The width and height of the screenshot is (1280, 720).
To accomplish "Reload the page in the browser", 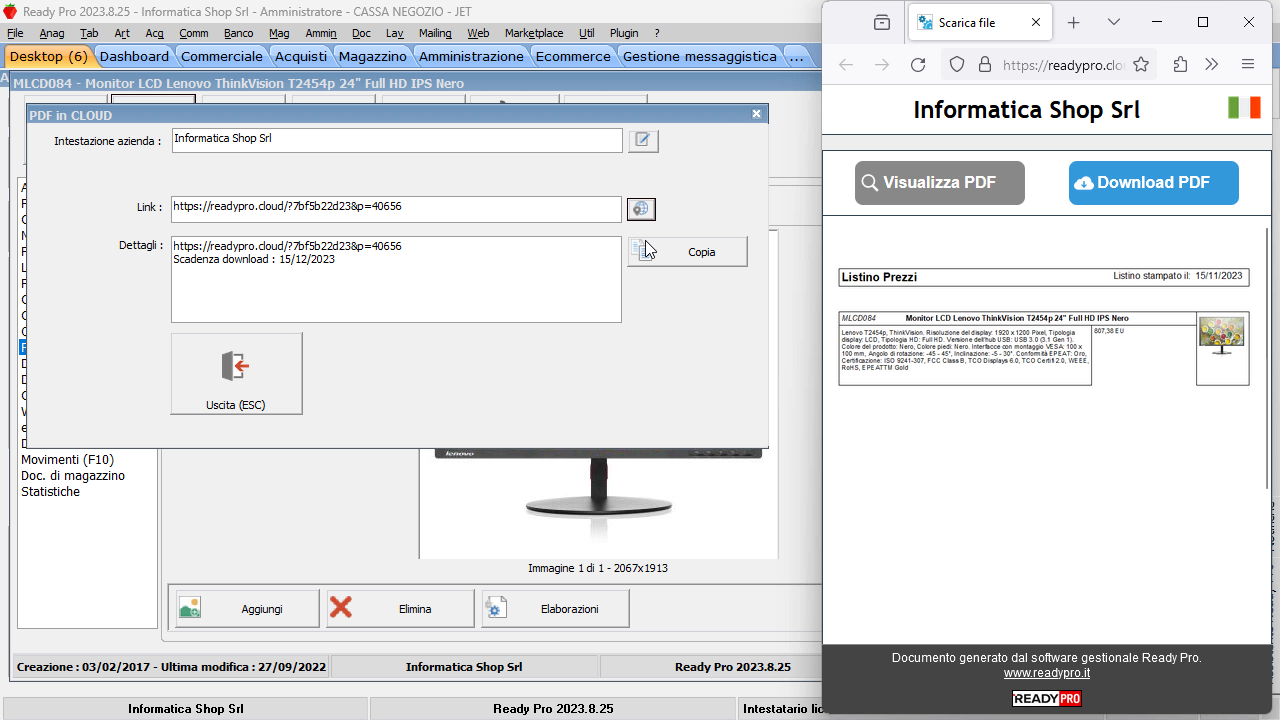I will coord(918,65).
